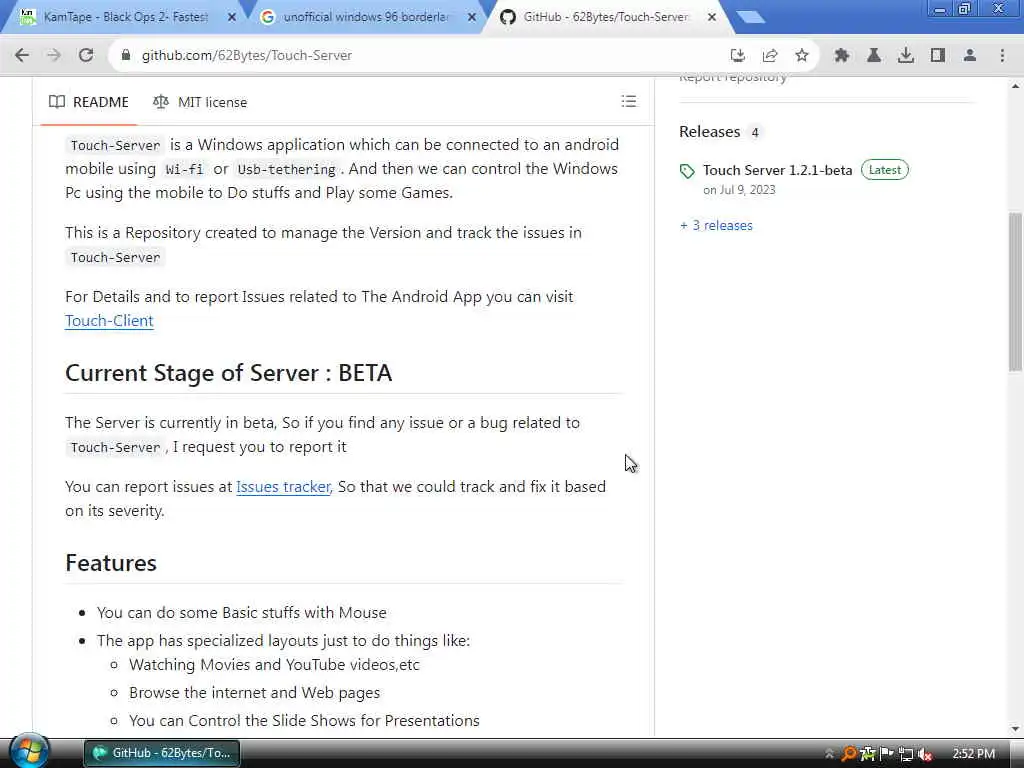Image resolution: width=1024 pixels, height=768 pixels.
Task: Click 'Watching Movies and YouTube videos,etc' item
Action: (274, 665)
